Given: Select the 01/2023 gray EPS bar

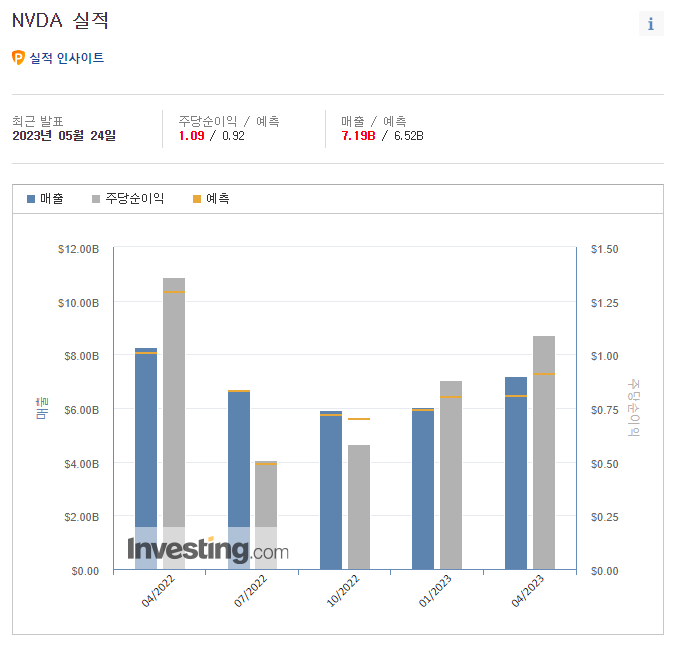Looking at the screenshot, I should [x=451, y=475].
